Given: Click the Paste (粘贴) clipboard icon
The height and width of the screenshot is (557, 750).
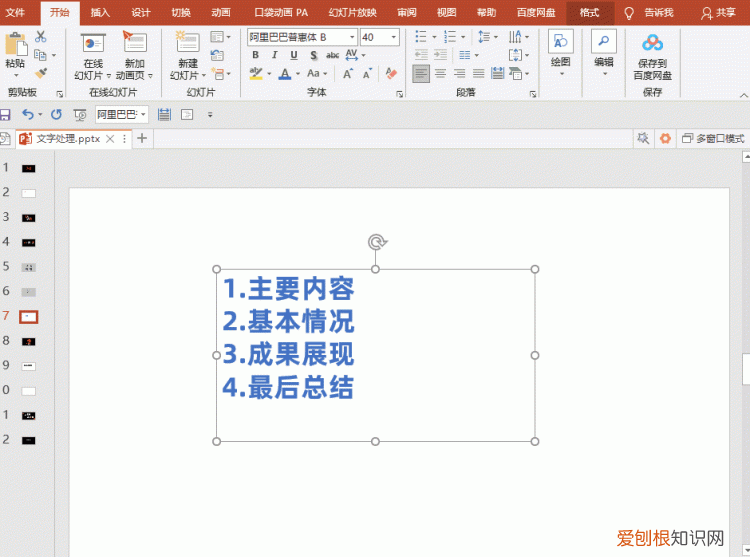Looking at the screenshot, I should 15,44.
